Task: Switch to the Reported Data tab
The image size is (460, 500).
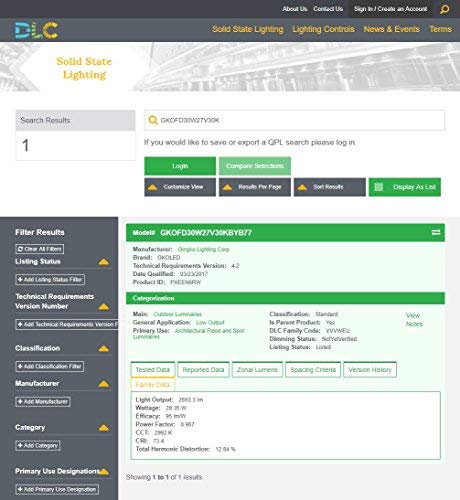Action: pyautogui.click(x=203, y=370)
